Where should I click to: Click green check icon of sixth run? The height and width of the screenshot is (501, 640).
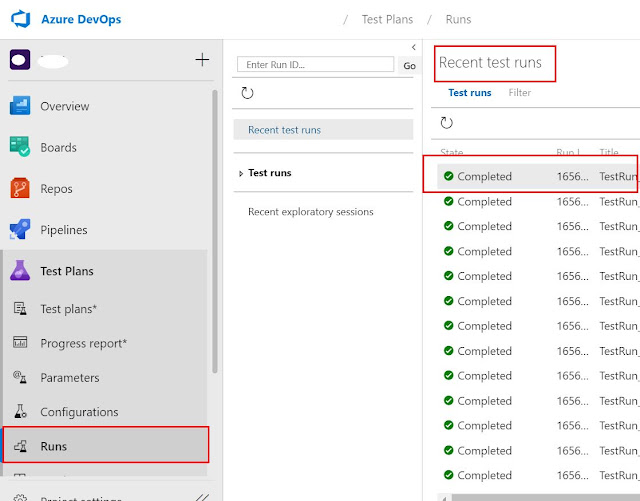tap(449, 301)
